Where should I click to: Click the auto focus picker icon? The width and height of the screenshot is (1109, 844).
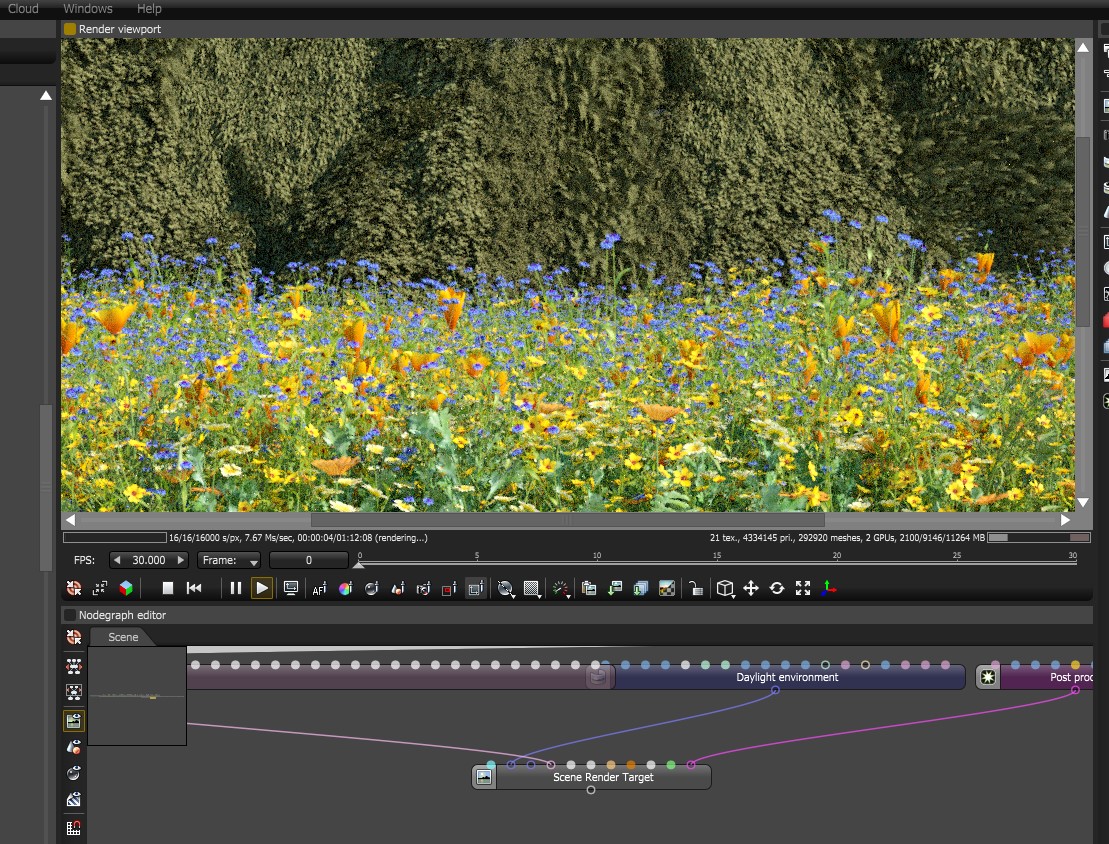[x=319, y=588]
